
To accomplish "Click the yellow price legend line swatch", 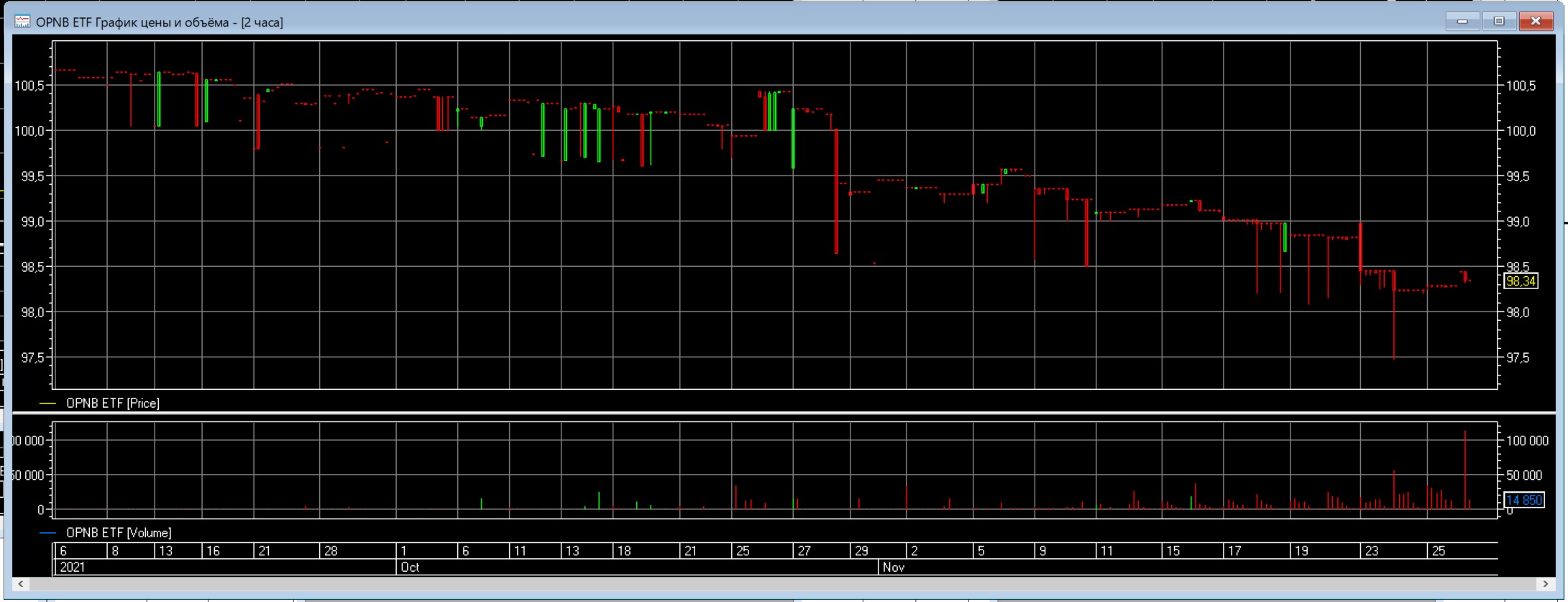I will click(x=47, y=403).
